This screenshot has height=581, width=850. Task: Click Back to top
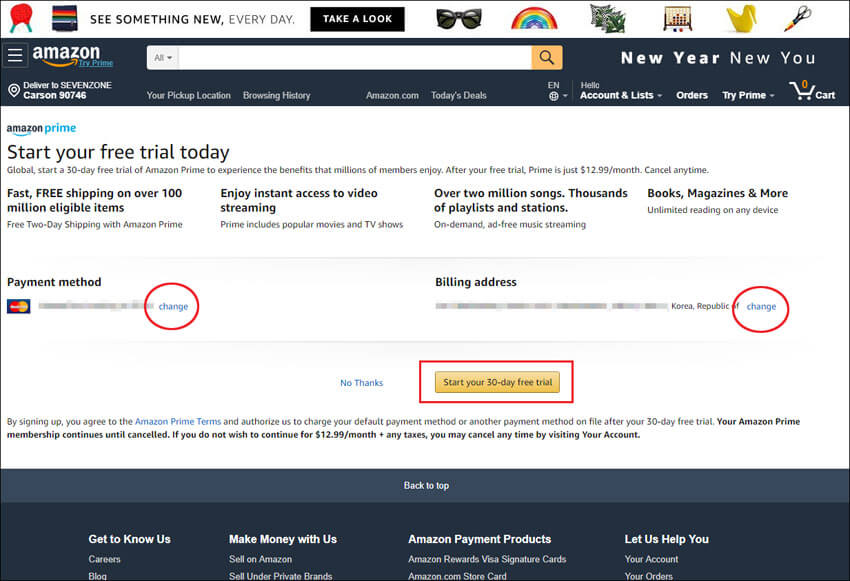(x=426, y=486)
